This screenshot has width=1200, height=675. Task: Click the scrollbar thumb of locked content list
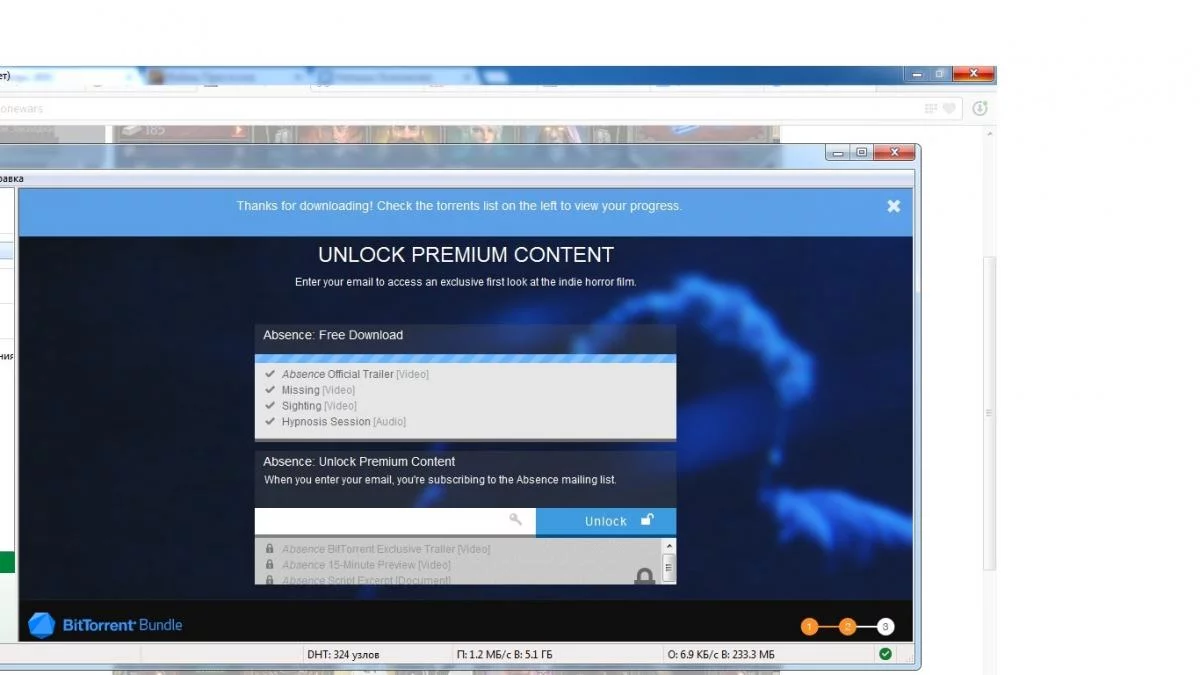(669, 568)
